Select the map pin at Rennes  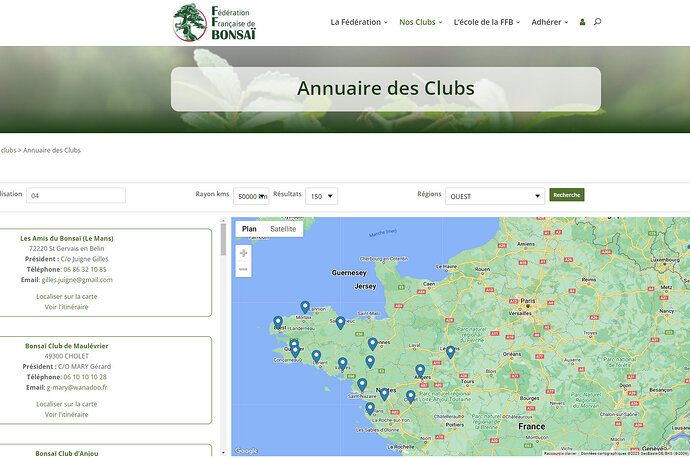coord(372,344)
